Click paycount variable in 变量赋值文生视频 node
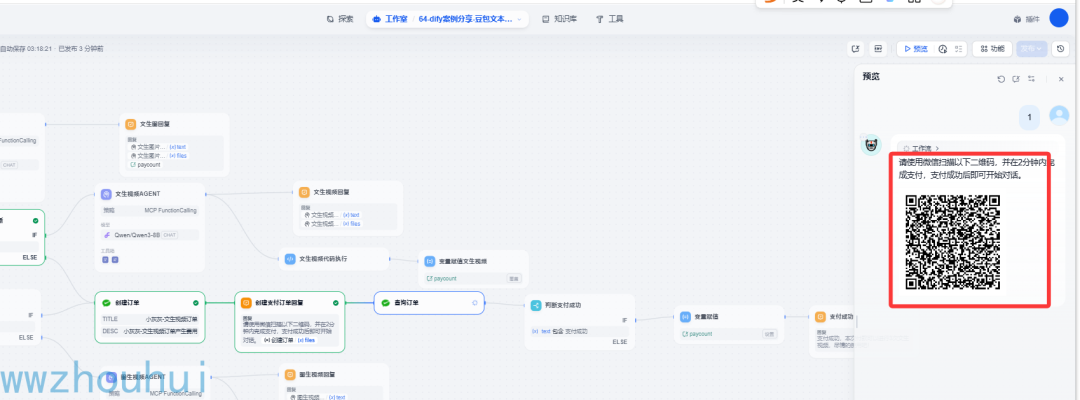The width and height of the screenshot is (1080, 400). [x=444, y=279]
